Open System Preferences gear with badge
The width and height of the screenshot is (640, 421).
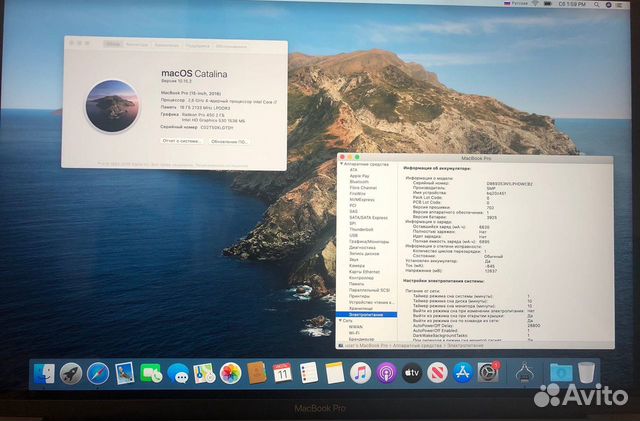tap(488, 372)
